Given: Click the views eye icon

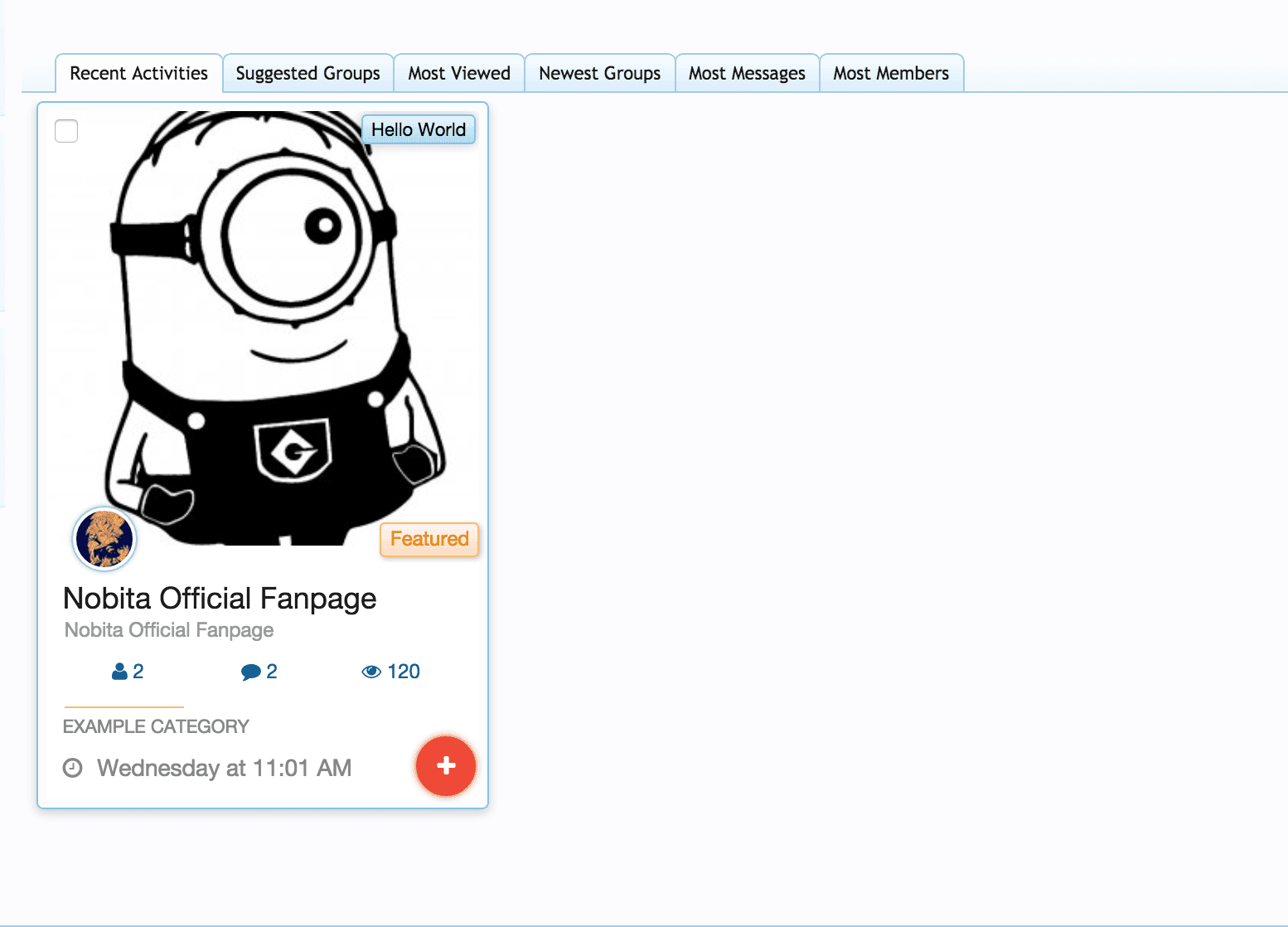Looking at the screenshot, I should tap(371, 672).
